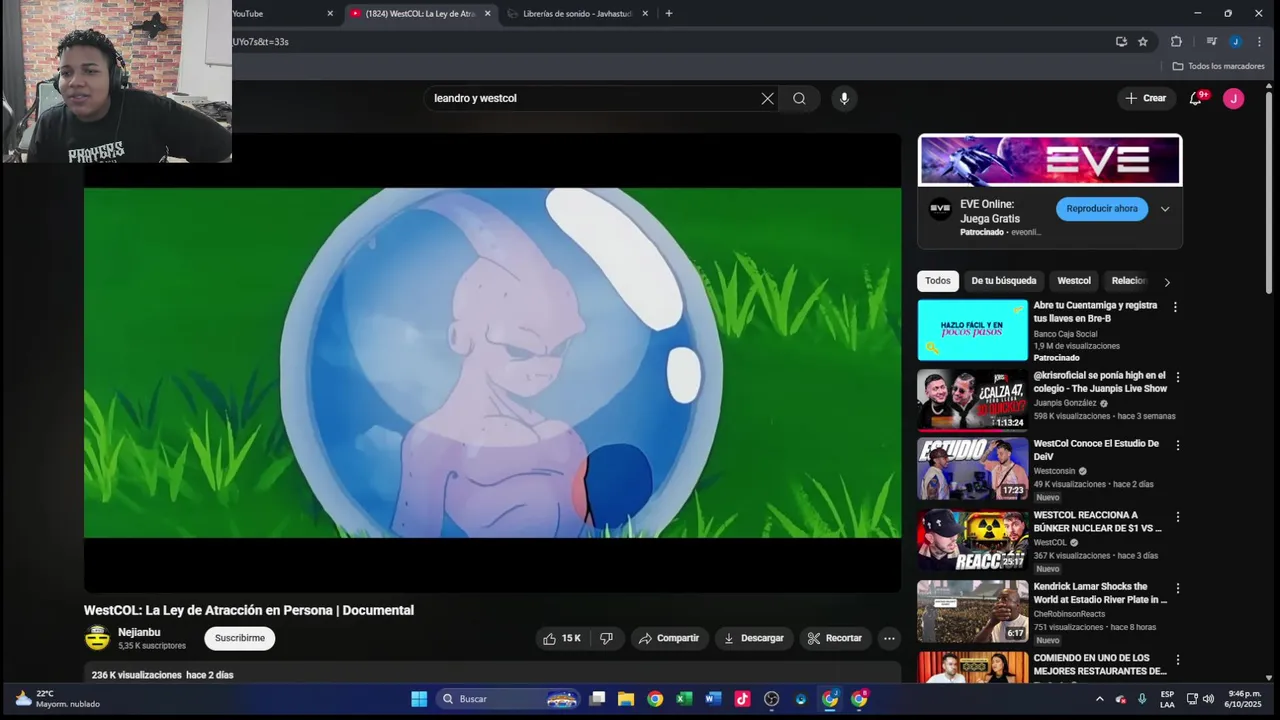This screenshot has height=720, width=1280.
Task: Open the Juanpis Live Show thumbnail
Action: pyautogui.click(x=973, y=400)
